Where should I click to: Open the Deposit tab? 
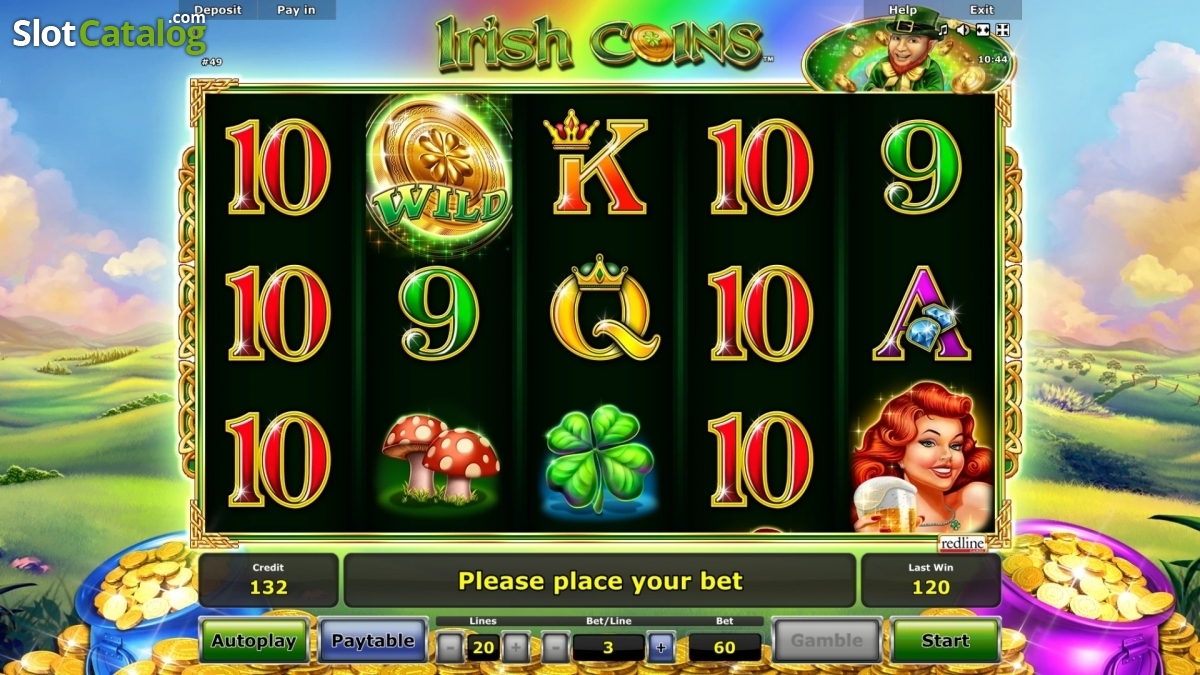click(x=218, y=10)
